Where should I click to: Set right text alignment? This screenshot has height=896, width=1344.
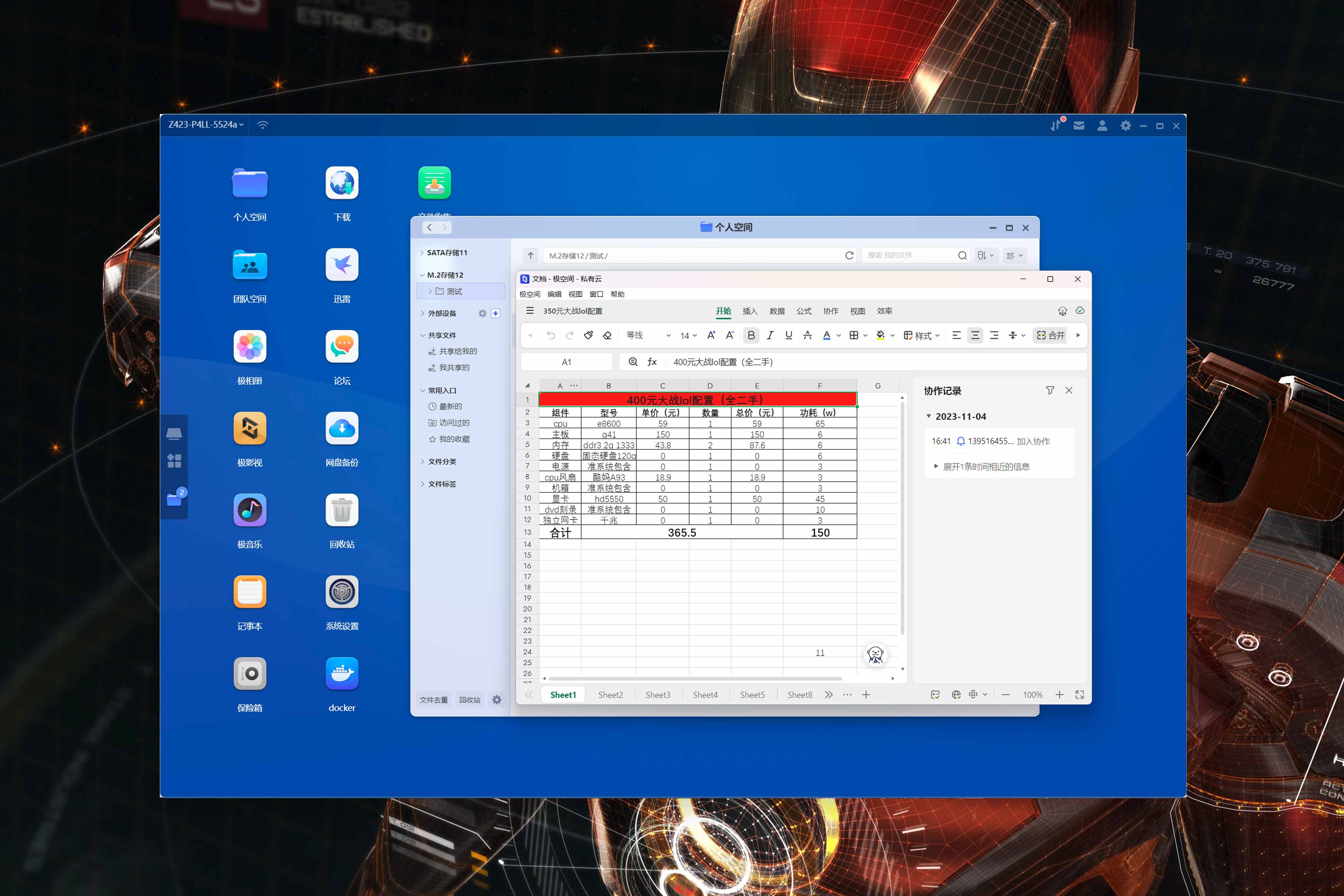click(994, 335)
